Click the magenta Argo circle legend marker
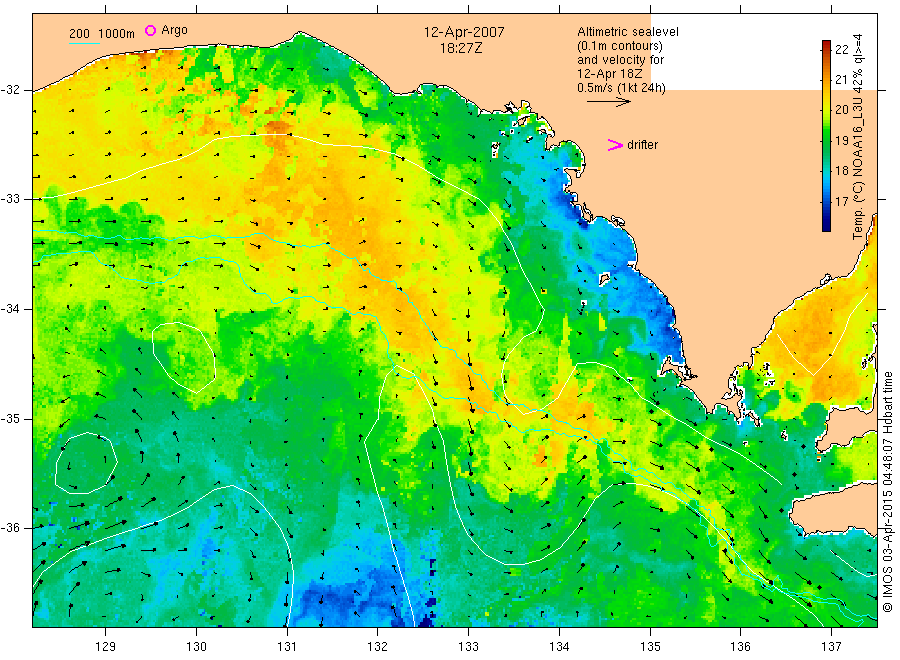Screen dimensions: 900x660 [x=150, y=30]
